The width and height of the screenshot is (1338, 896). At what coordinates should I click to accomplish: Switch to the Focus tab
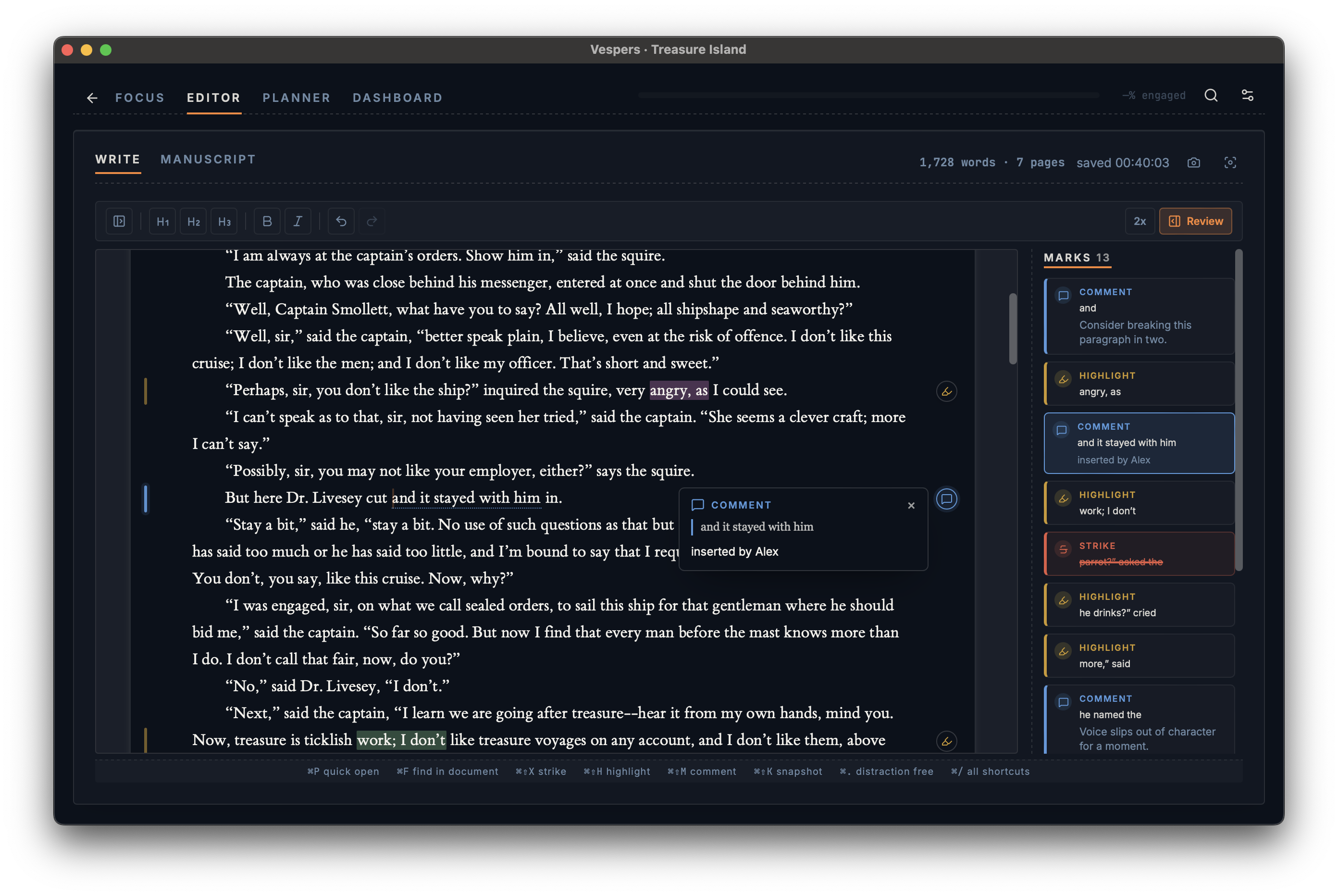[x=140, y=98]
